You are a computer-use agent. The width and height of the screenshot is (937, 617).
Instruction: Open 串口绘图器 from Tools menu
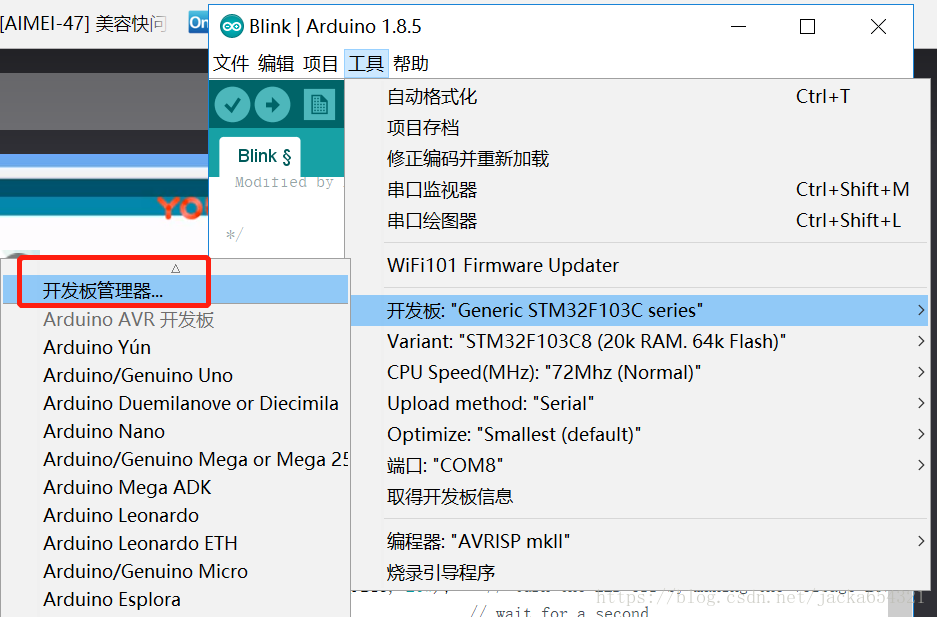point(639,221)
